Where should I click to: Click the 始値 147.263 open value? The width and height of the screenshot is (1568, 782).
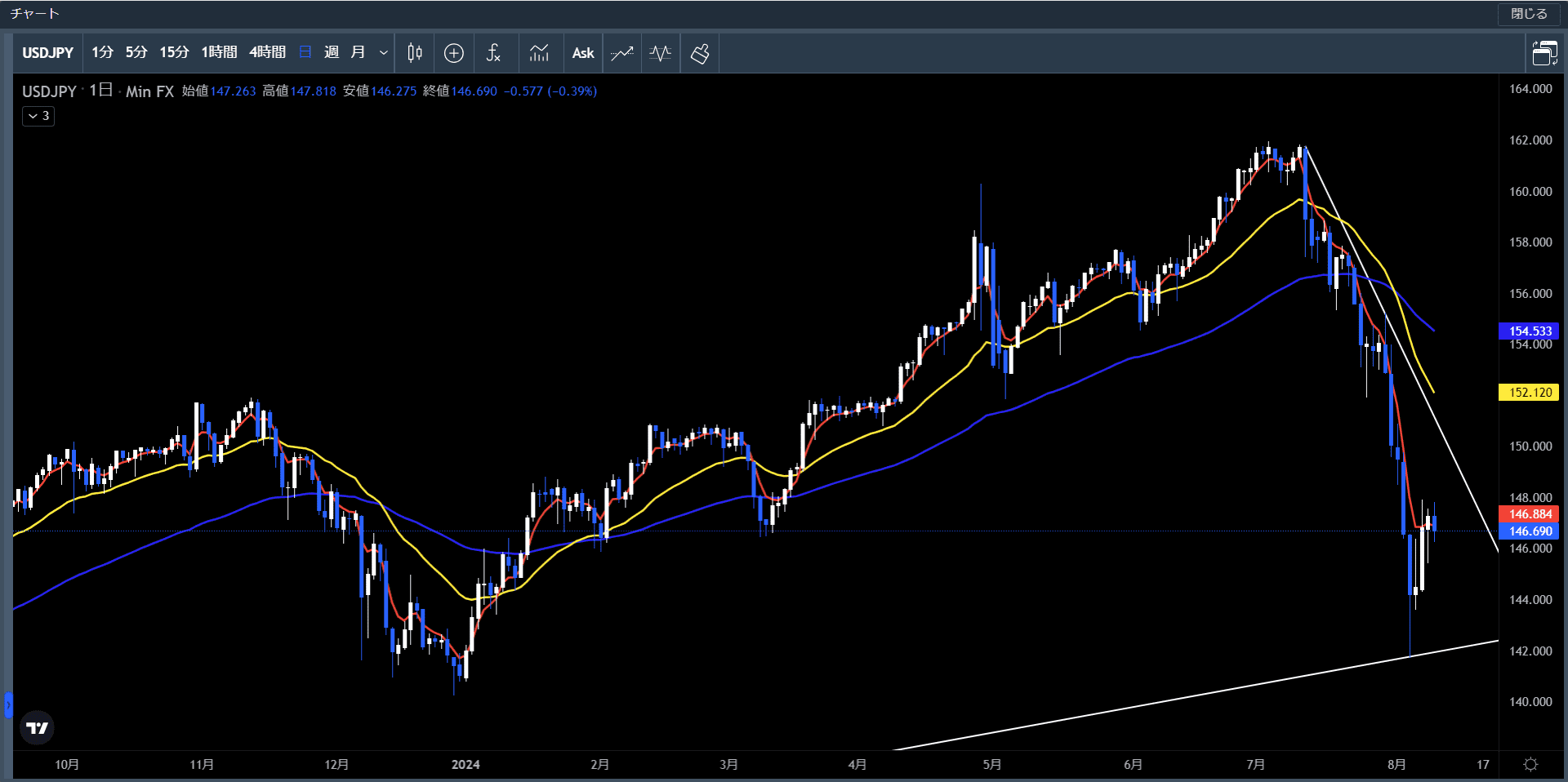pos(219,91)
